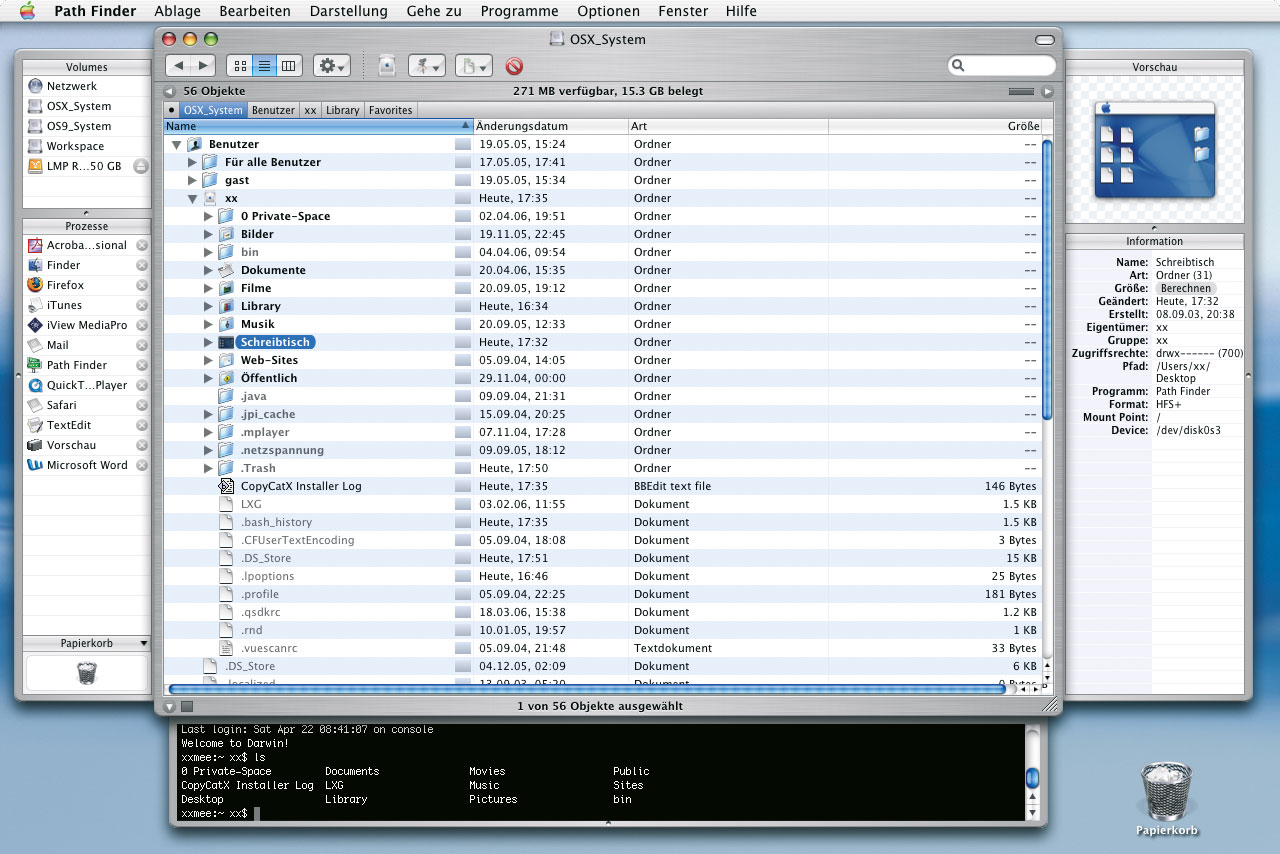The image size is (1280, 854).
Task: Select the CopyCatX Installer Log file icon
Action: (x=226, y=486)
